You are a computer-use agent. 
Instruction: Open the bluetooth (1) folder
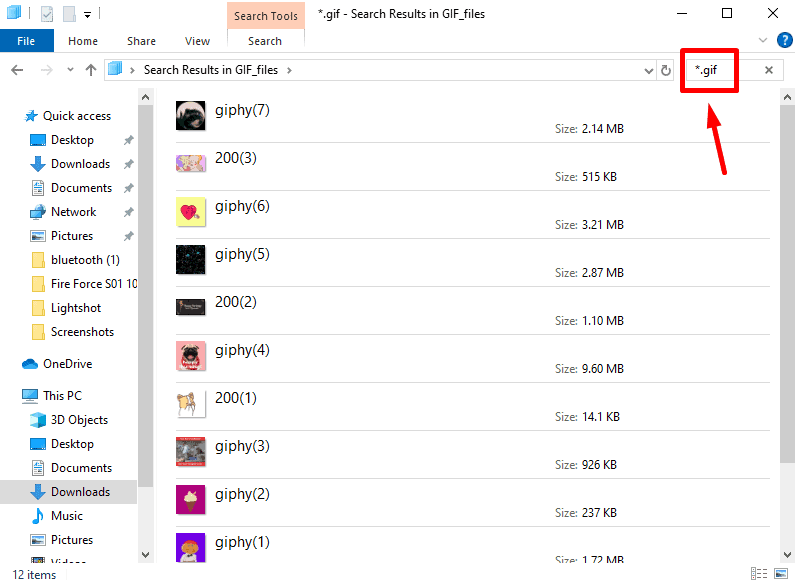(x=75, y=260)
